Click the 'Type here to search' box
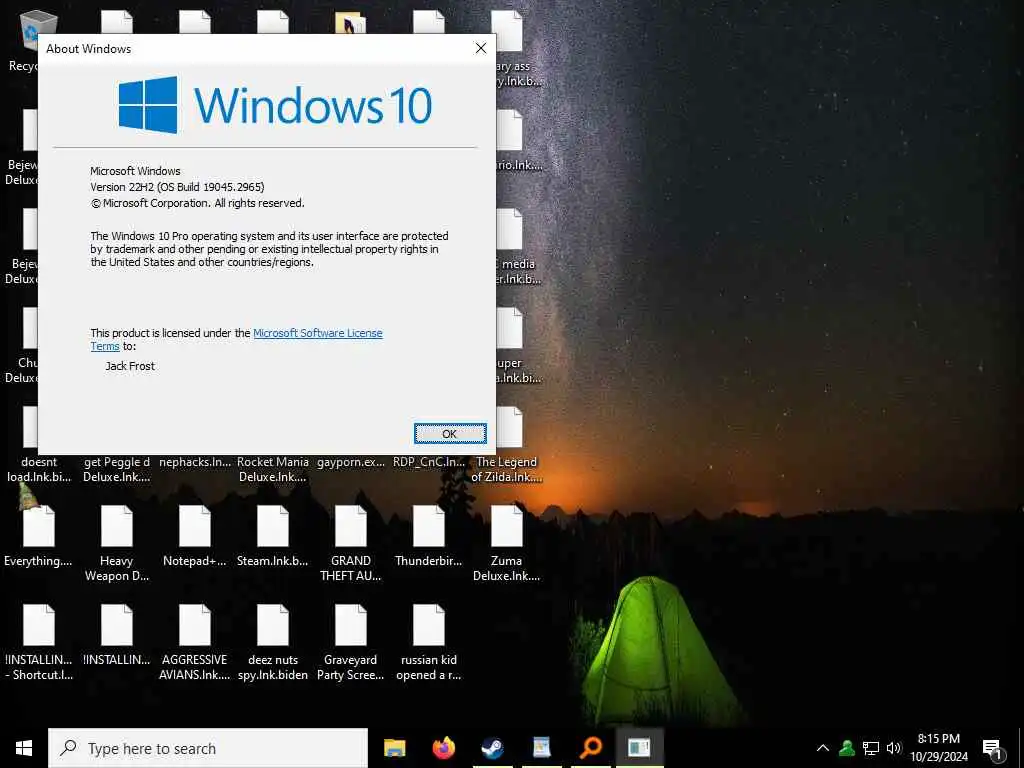This screenshot has width=1024, height=768. click(x=208, y=748)
